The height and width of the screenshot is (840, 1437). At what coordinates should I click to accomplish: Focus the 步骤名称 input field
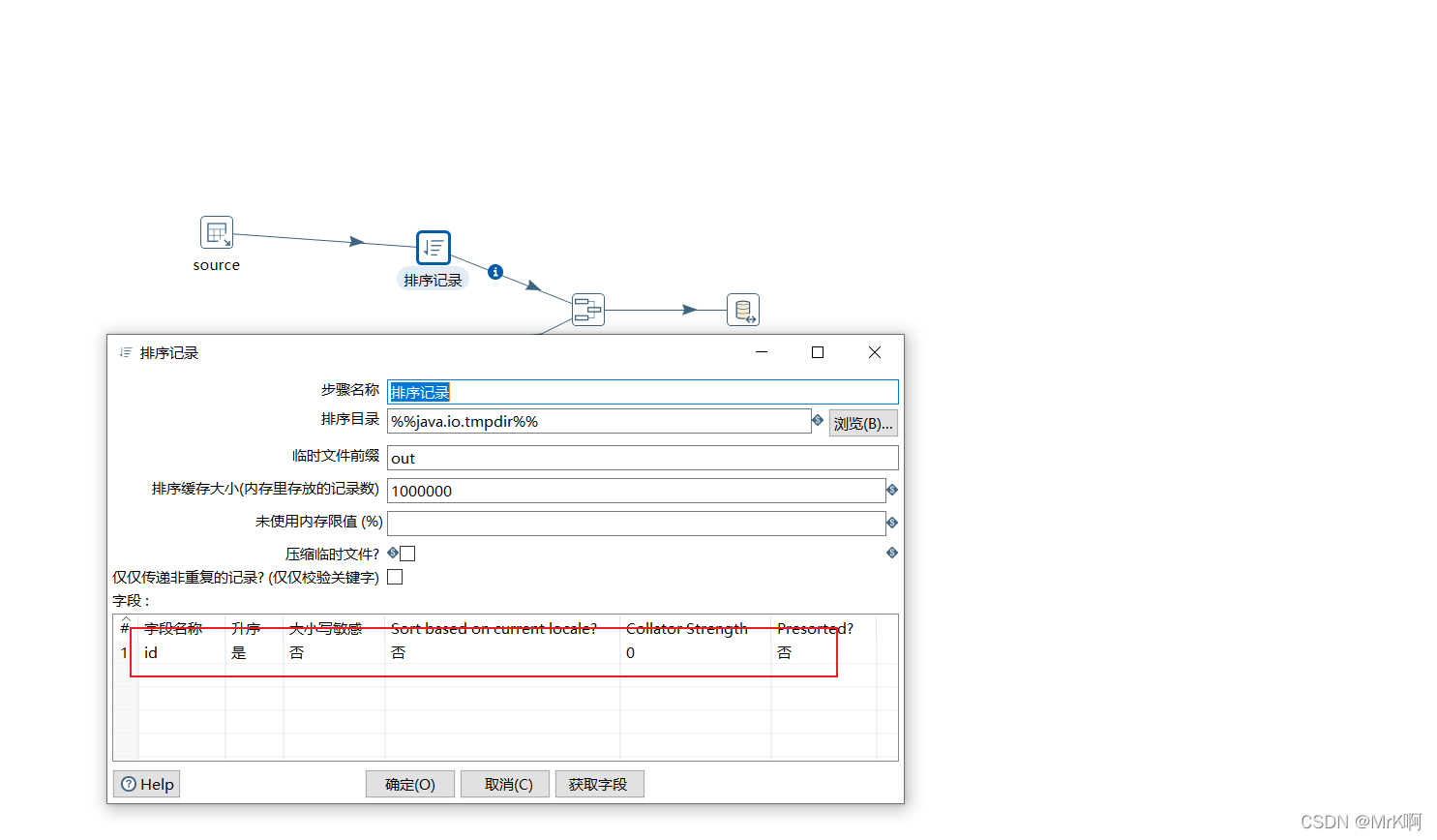coord(643,392)
